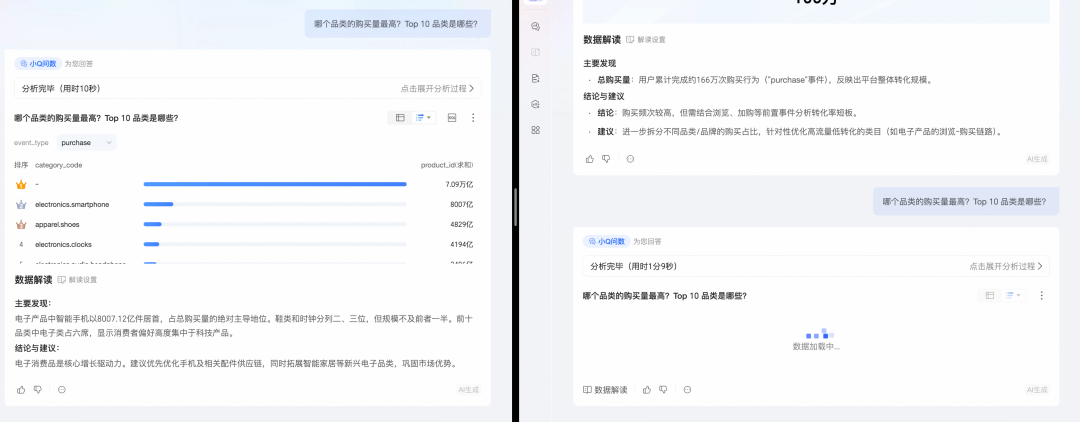Click the 排序 column header
This screenshot has width=1080, height=422.
(x=21, y=165)
